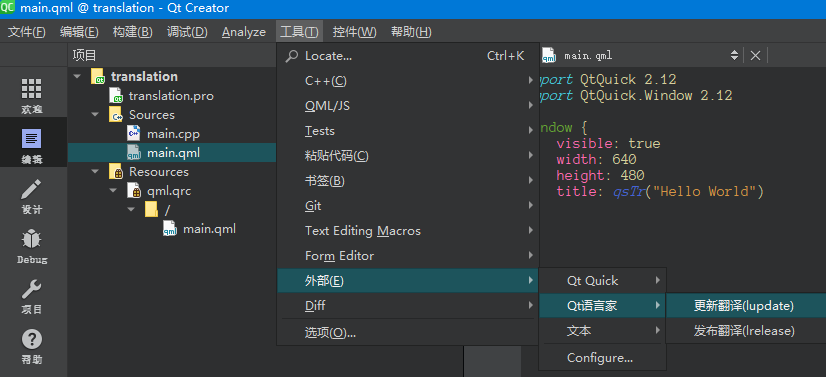Select the 外部(E) menu entry
Image resolution: width=826 pixels, height=377 pixels.
(408, 281)
